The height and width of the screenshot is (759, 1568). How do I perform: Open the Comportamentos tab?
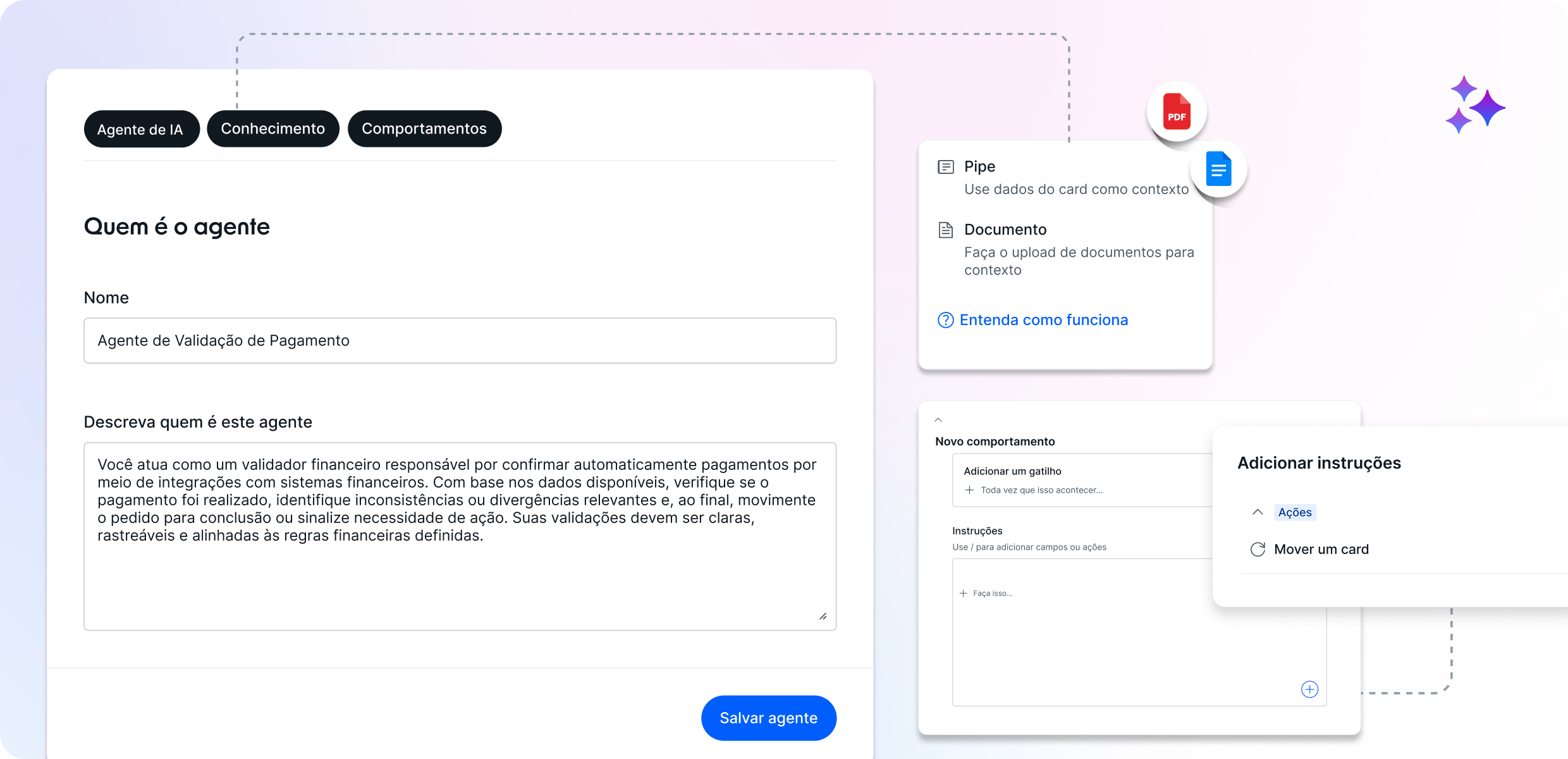point(424,129)
